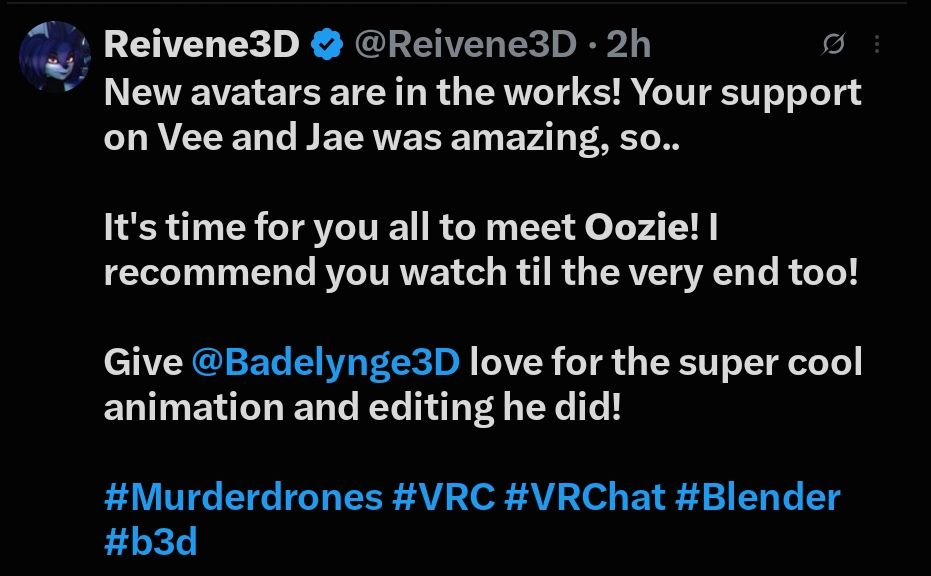
Task: Click the blue verified badge checkmark
Action: [x=327, y=45]
